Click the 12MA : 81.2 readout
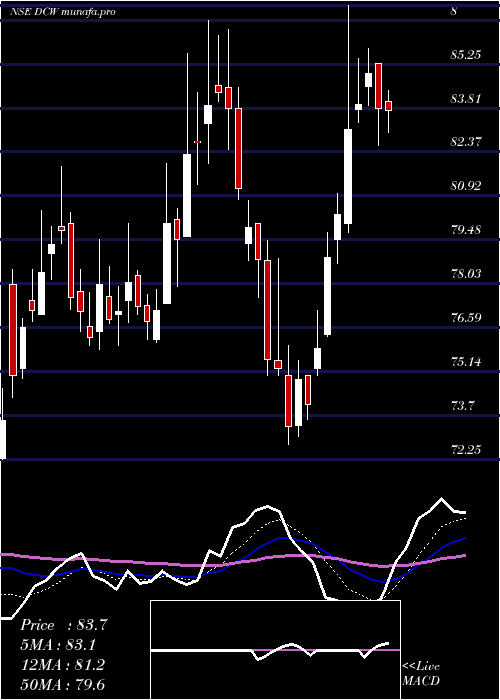500x700 pixels. point(63,665)
